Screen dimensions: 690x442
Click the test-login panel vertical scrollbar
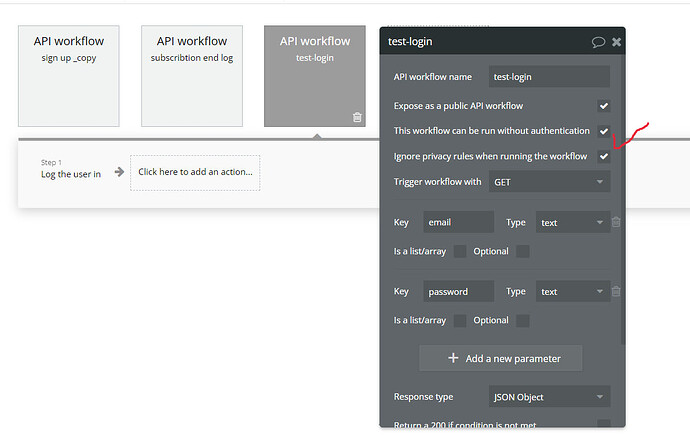pyautogui.click(x=623, y=198)
